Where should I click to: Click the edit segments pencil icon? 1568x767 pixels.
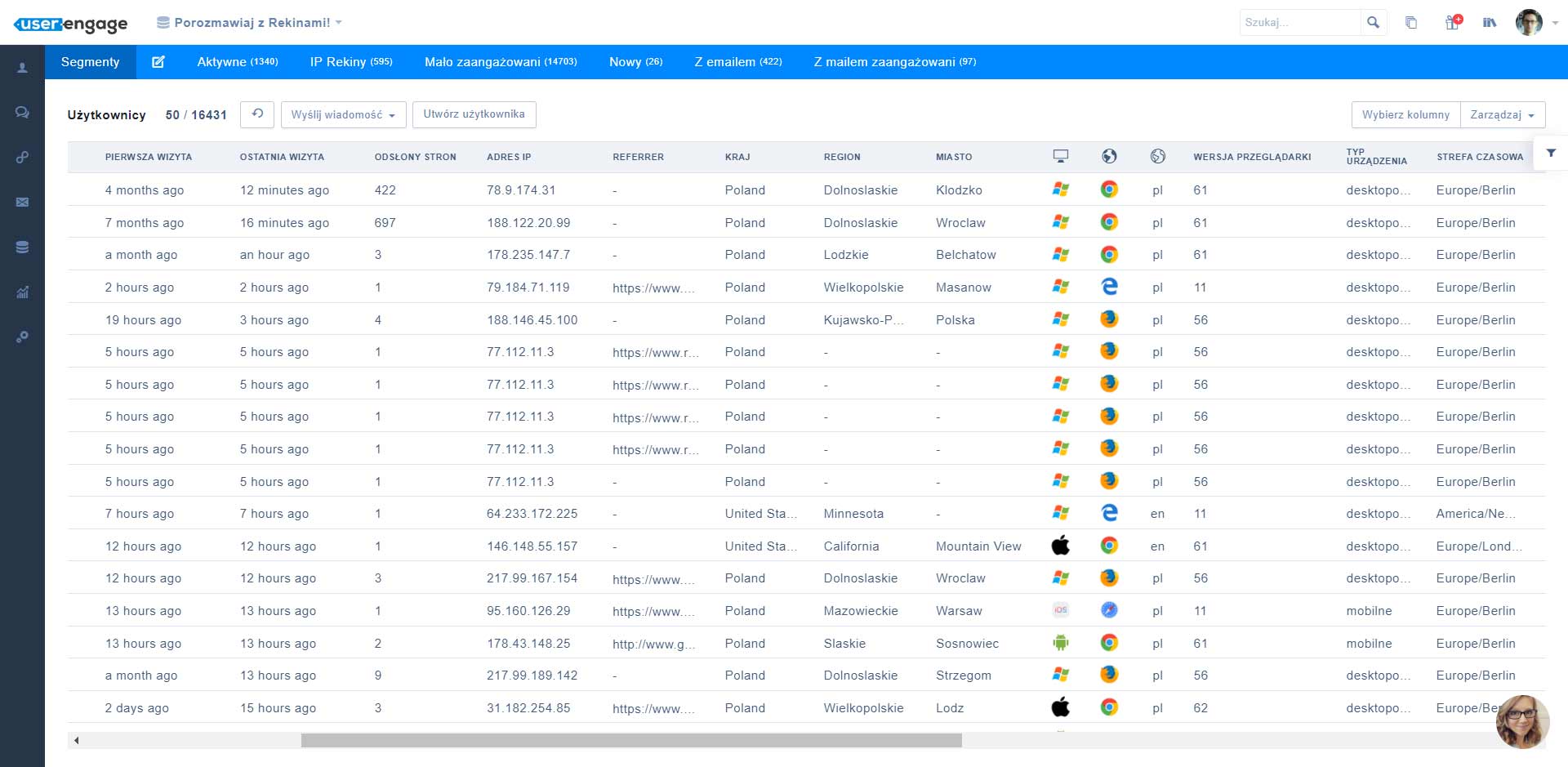click(158, 62)
